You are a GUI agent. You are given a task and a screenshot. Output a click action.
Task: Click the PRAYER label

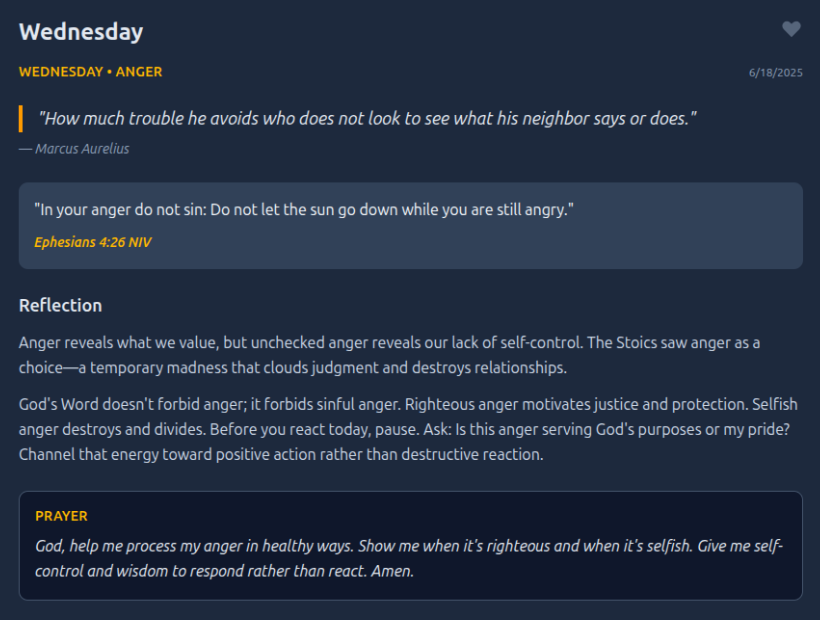(61, 516)
